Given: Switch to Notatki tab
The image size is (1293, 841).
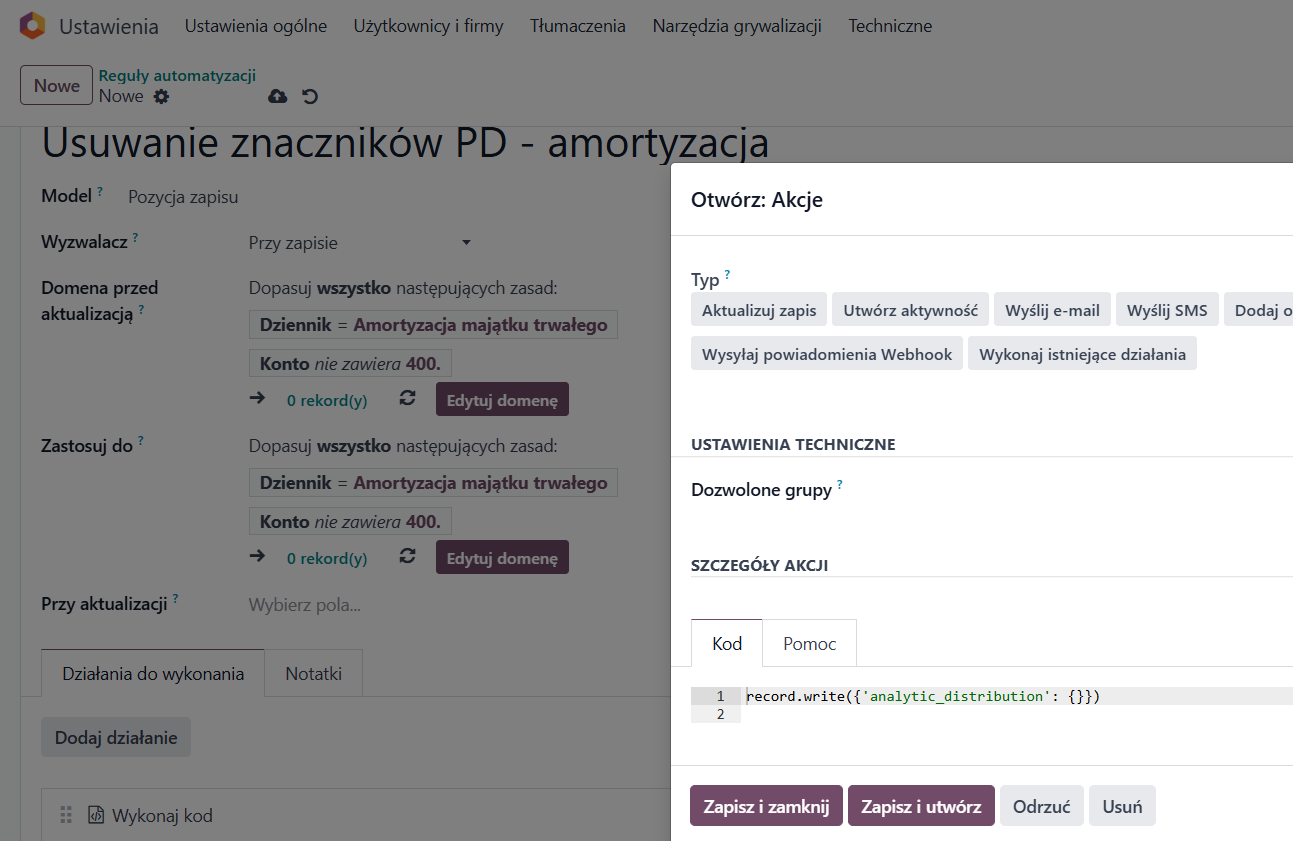Looking at the screenshot, I should click(x=314, y=673).
